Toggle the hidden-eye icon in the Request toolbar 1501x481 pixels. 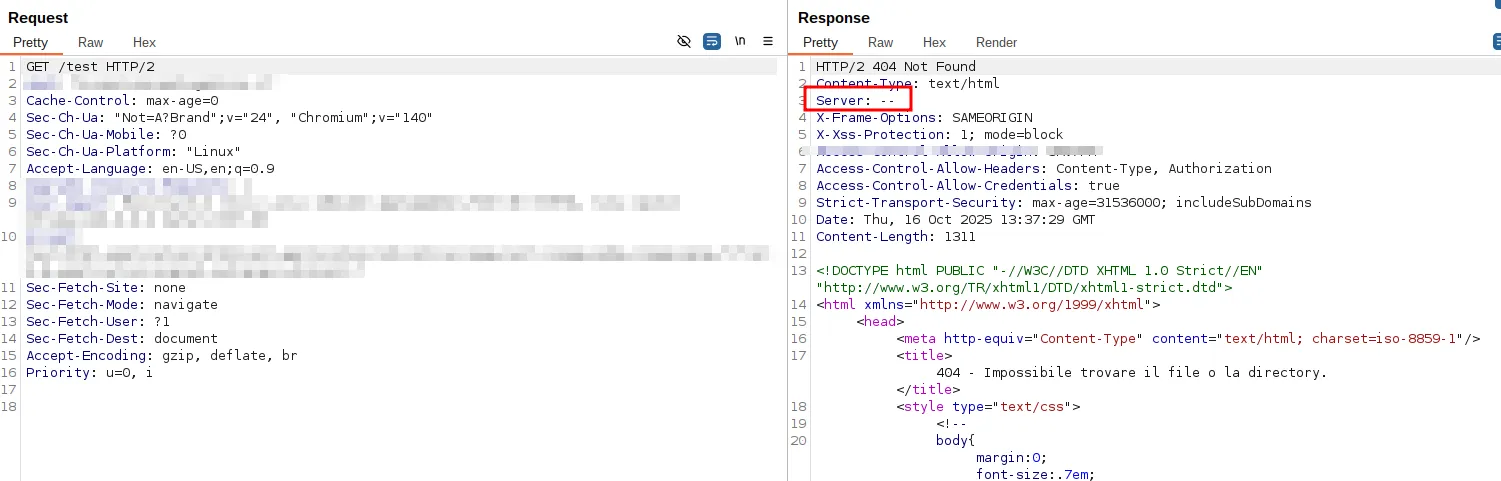click(684, 42)
